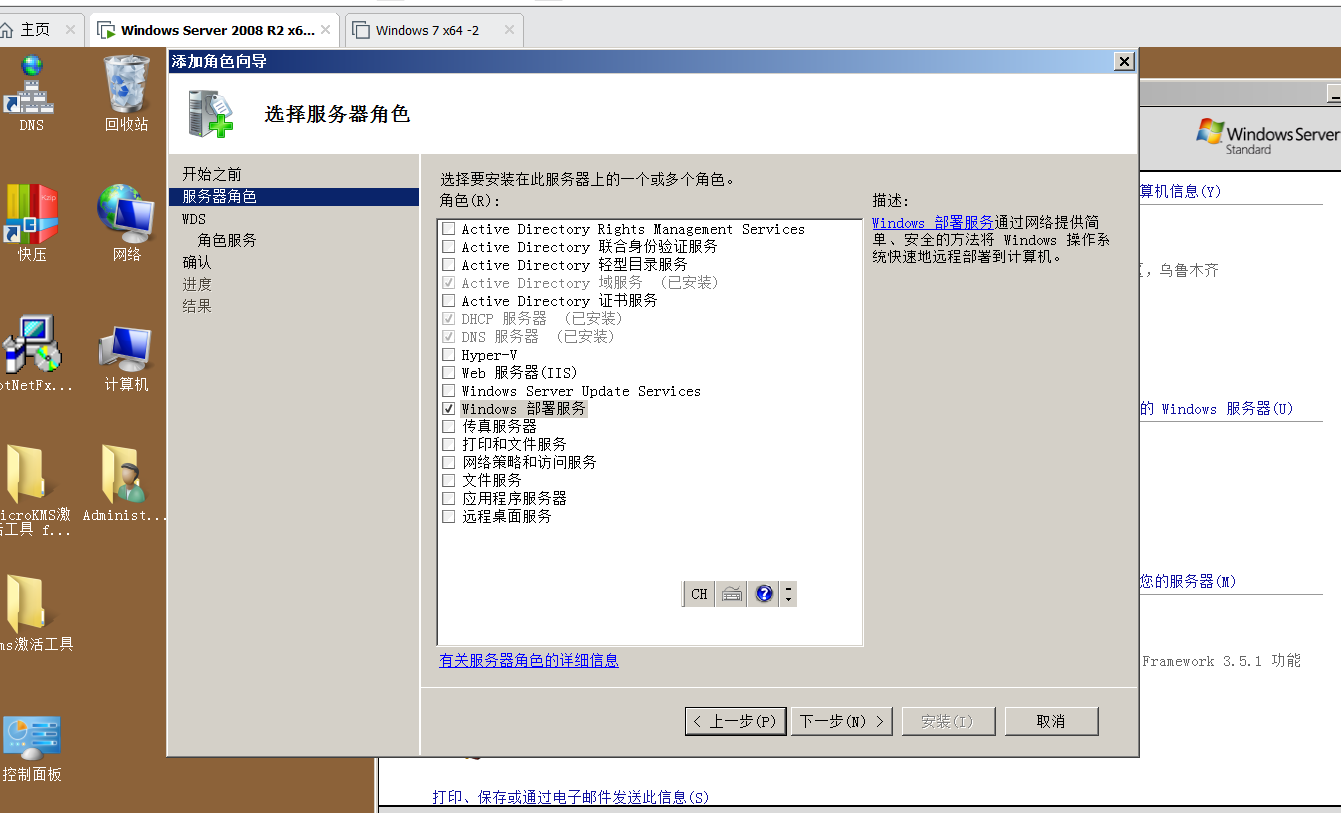This screenshot has height=813, width=1341.
Task: Go to 开始之前 wizard step
Action: [x=212, y=174]
